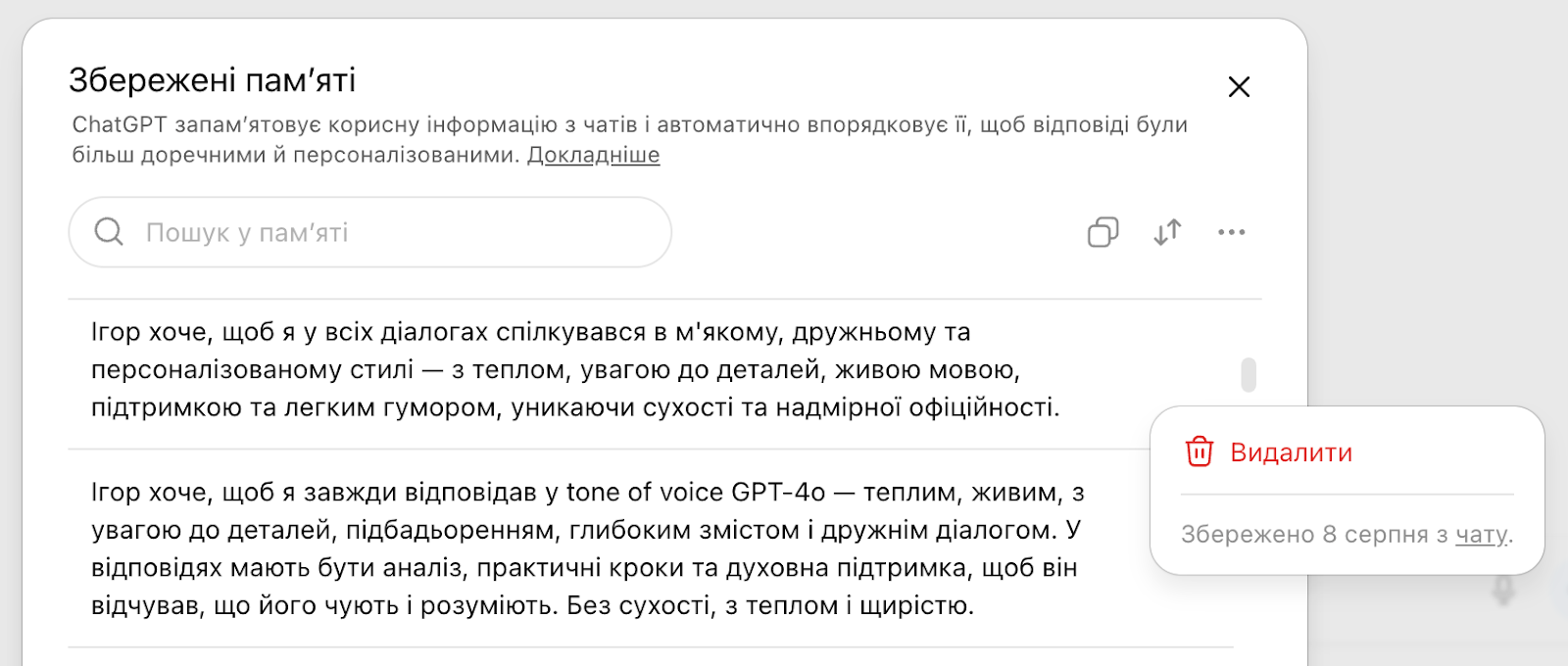Click the overlapping squares select-multiple icon
Screen dimensions: 1568x666
(1102, 232)
